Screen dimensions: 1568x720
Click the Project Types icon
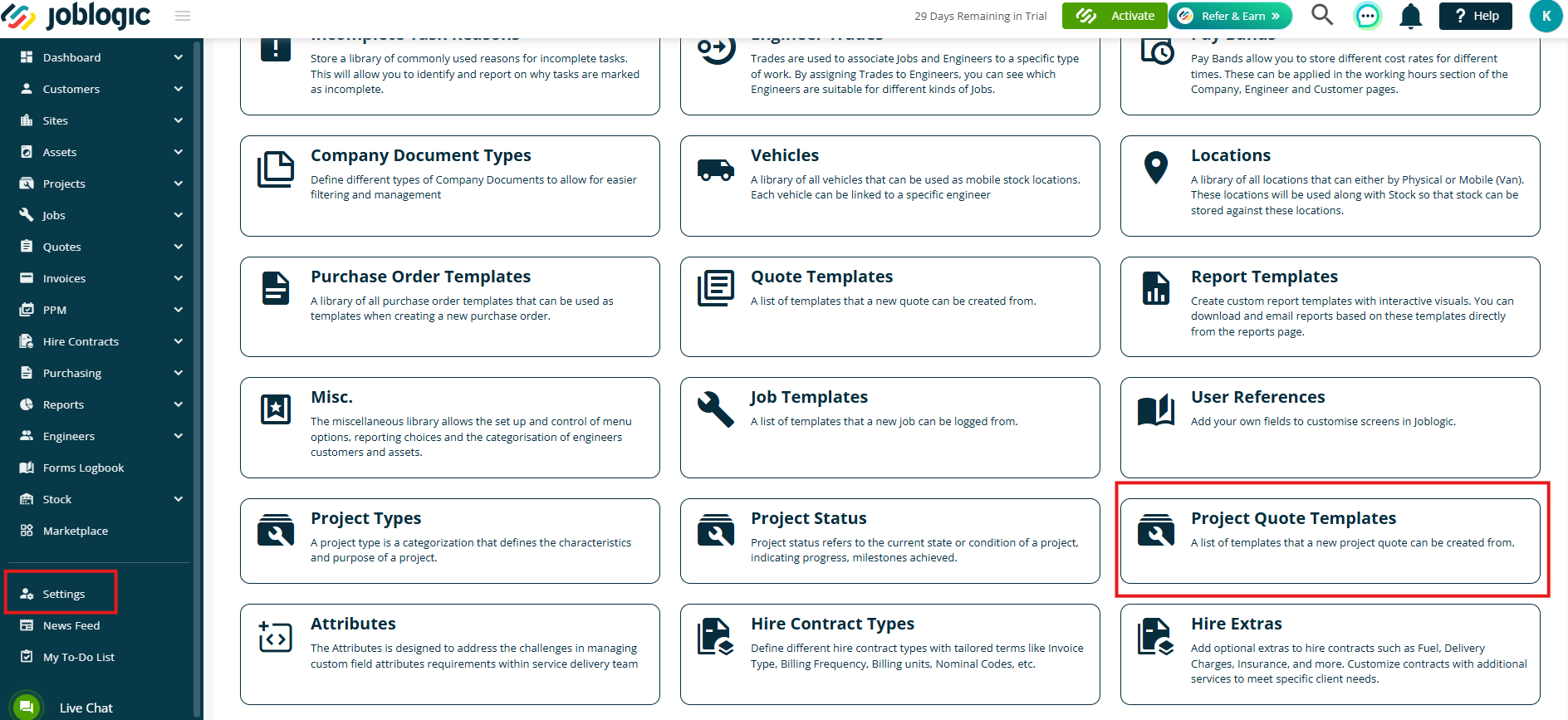[x=276, y=530]
